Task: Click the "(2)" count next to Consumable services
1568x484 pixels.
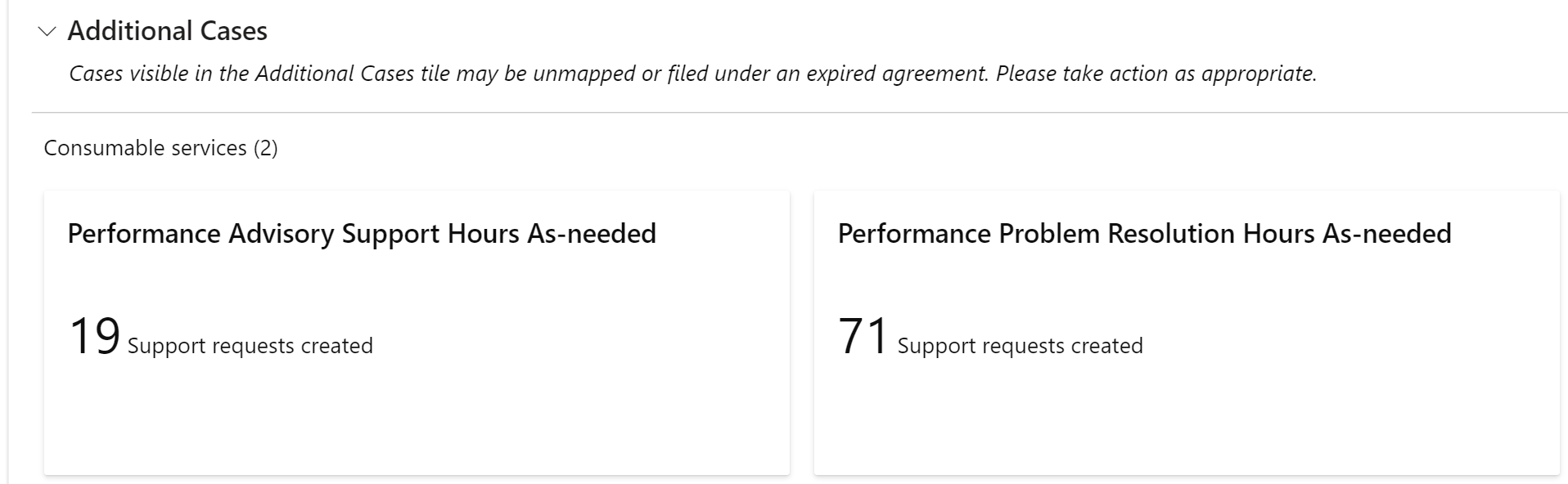Action: point(265,148)
